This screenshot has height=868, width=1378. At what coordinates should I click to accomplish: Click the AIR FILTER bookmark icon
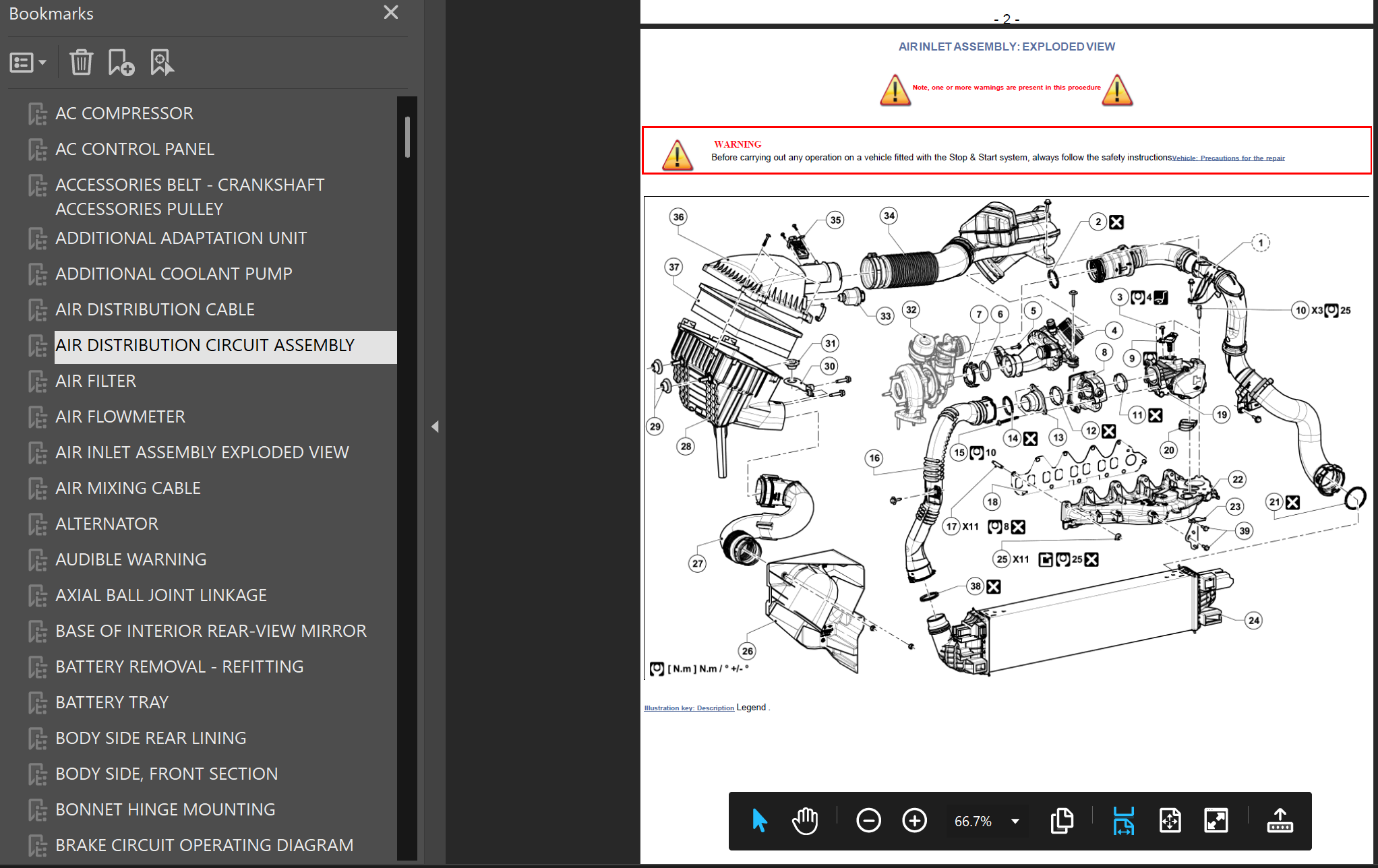coord(38,381)
